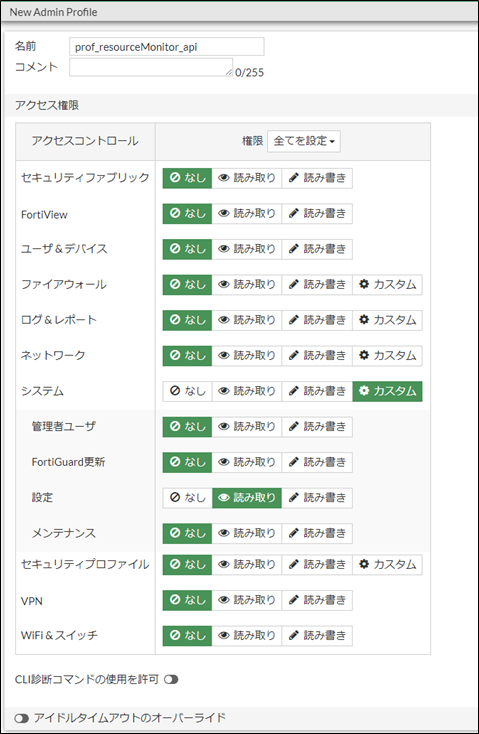This screenshot has height=734, width=479.
Task: Select カスタム for ネットワーク to expand
Action: (x=387, y=356)
